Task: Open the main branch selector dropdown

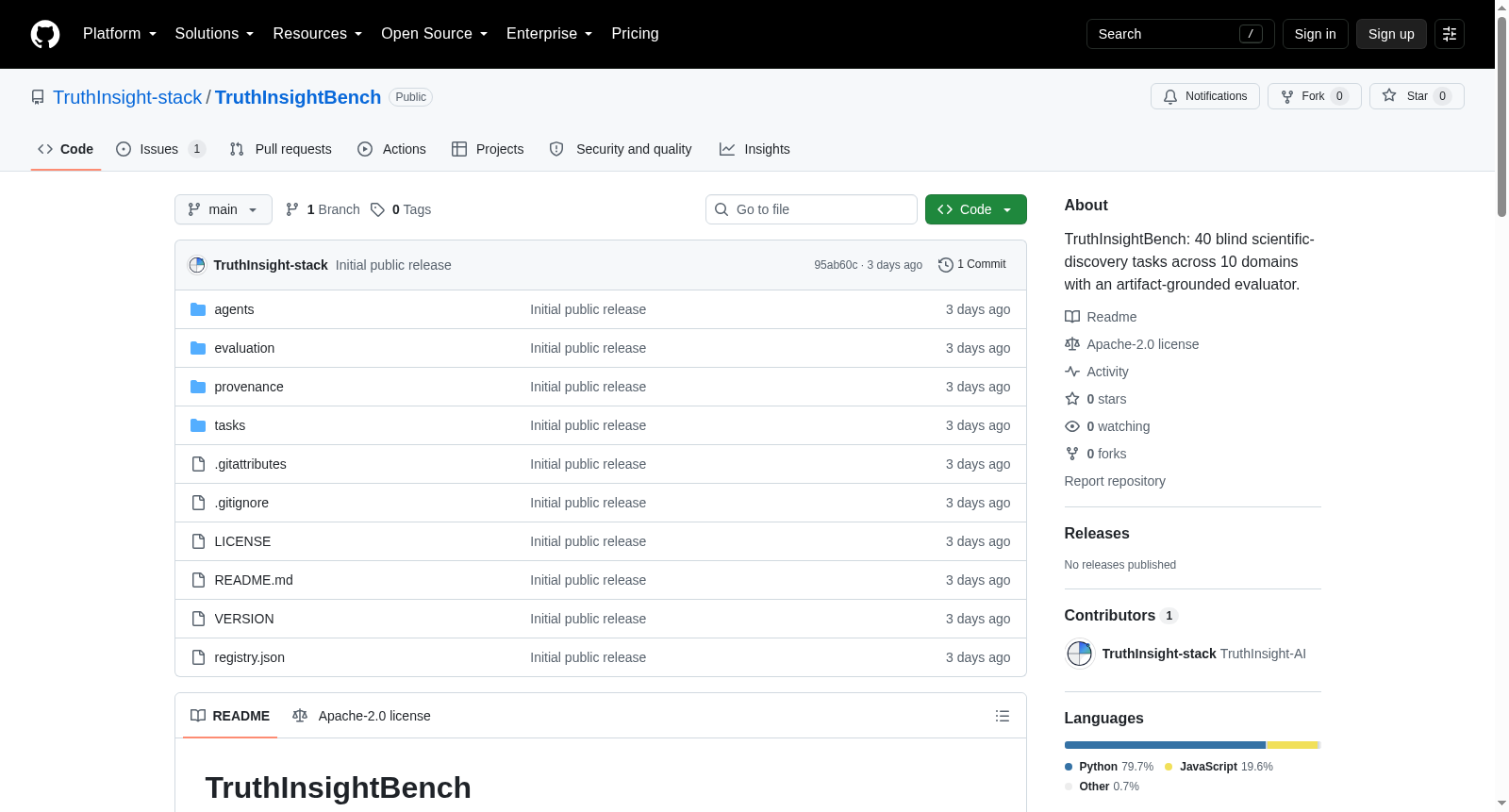Action: [x=224, y=209]
